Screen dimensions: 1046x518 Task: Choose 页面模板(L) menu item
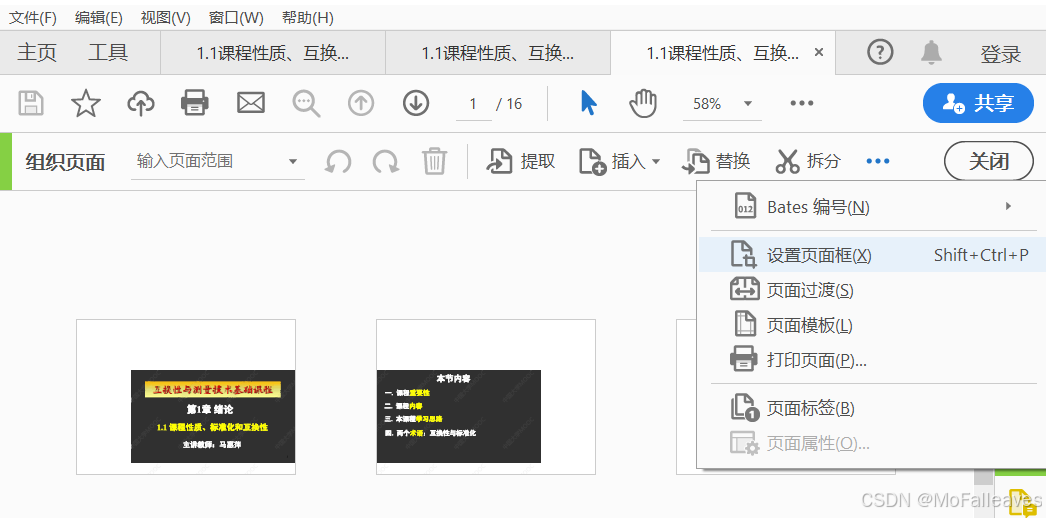(x=871, y=325)
